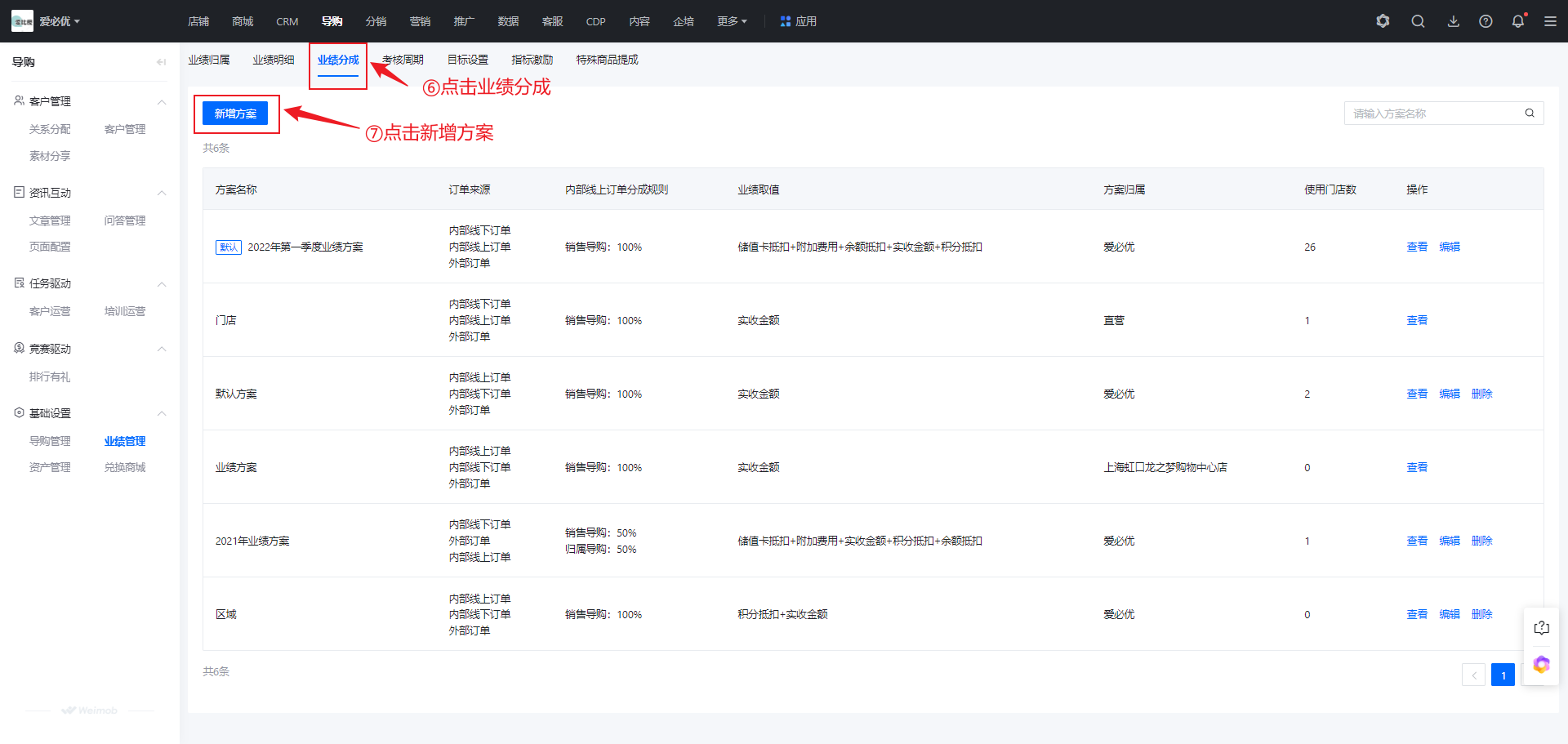Open the 特殊商品提成 tab
This screenshot has width=1568, height=744.
pyautogui.click(x=607, y=60)
